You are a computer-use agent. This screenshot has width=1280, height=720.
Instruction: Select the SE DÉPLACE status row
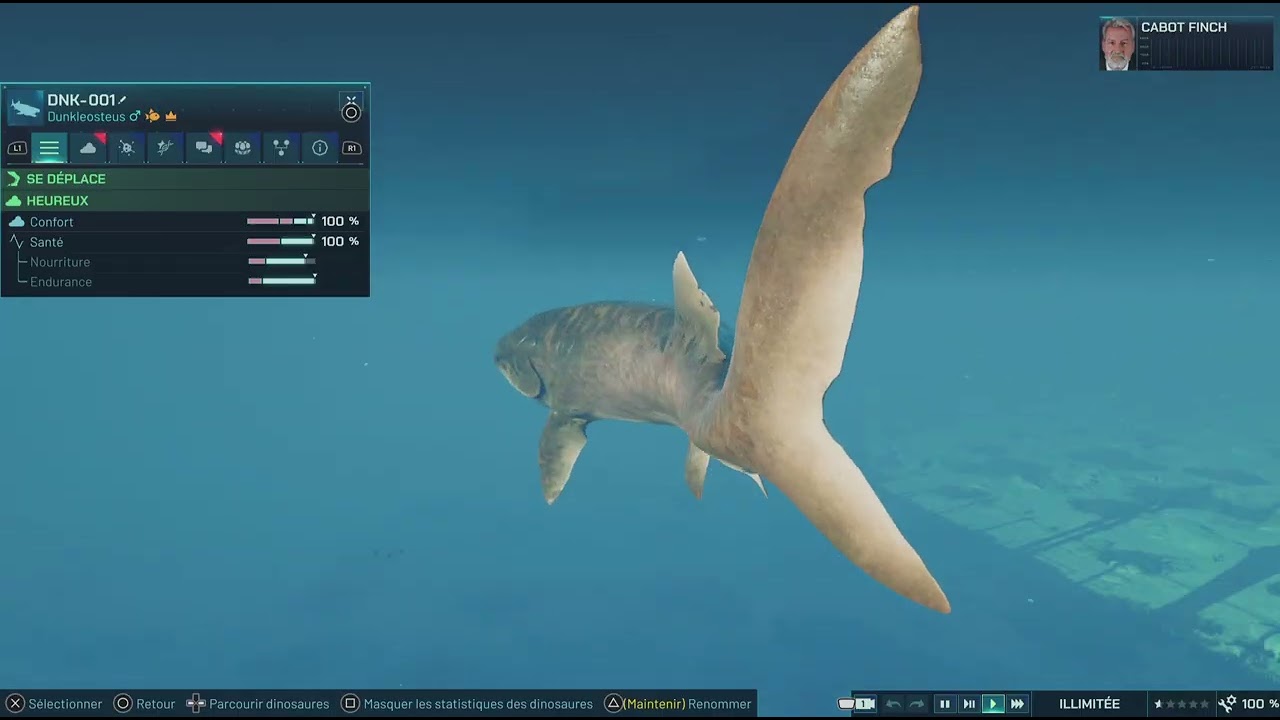coord(185,178)
